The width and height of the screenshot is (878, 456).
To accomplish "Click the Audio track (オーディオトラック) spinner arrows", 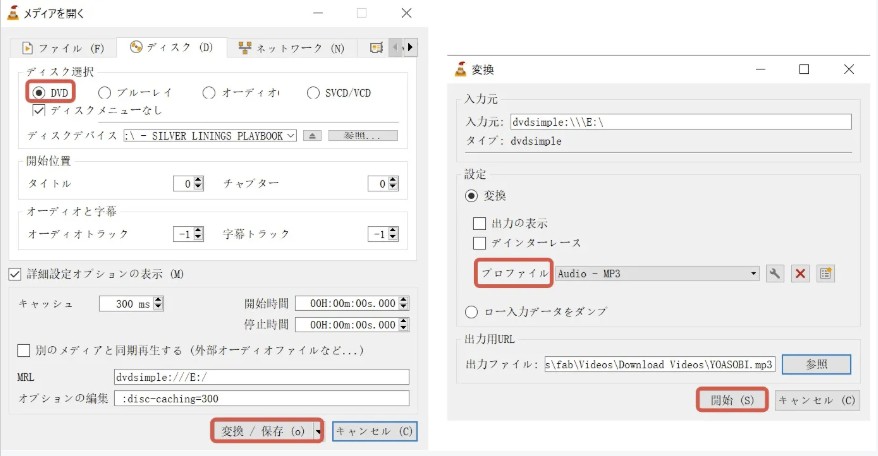I will pos(198,234).
